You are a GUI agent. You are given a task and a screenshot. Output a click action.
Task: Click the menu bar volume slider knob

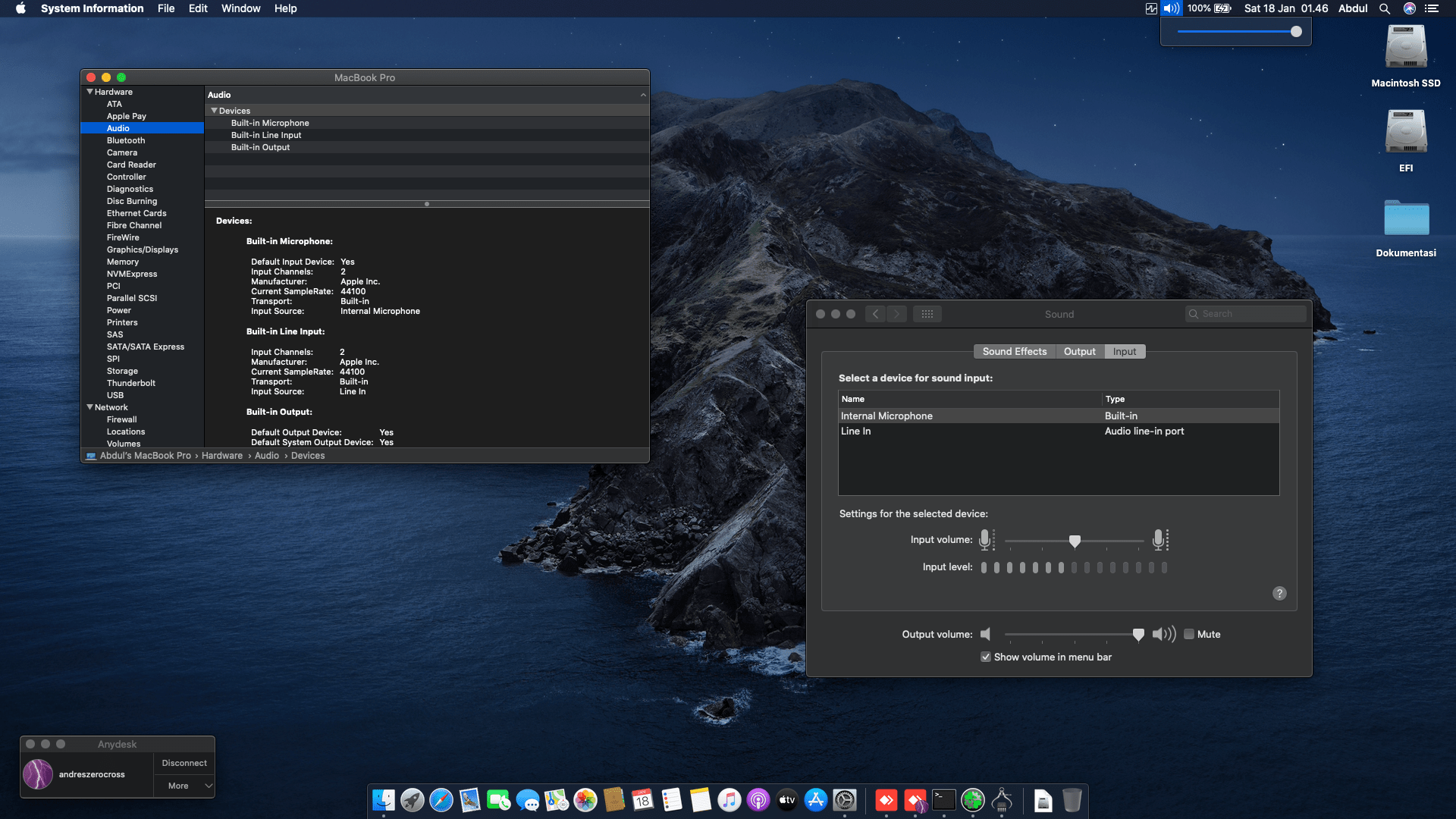point(1296,32)
